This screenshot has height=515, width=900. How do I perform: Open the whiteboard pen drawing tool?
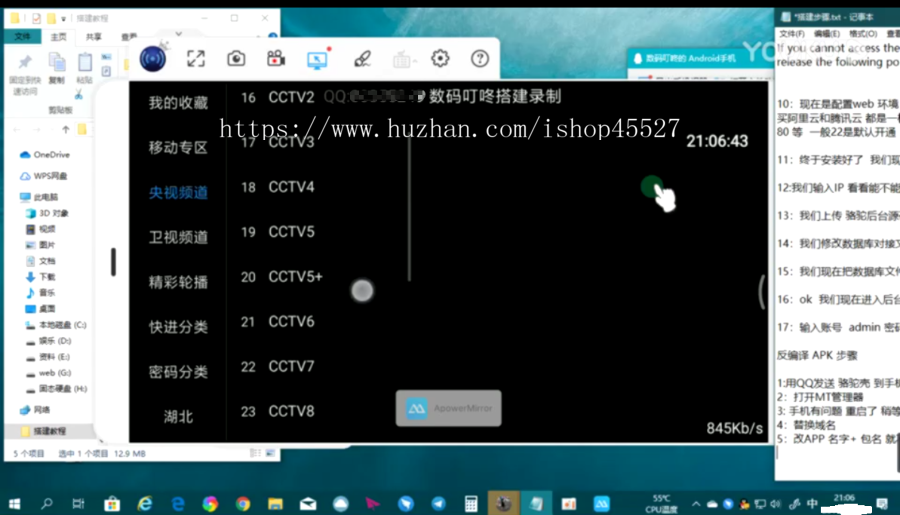(362, 59)
